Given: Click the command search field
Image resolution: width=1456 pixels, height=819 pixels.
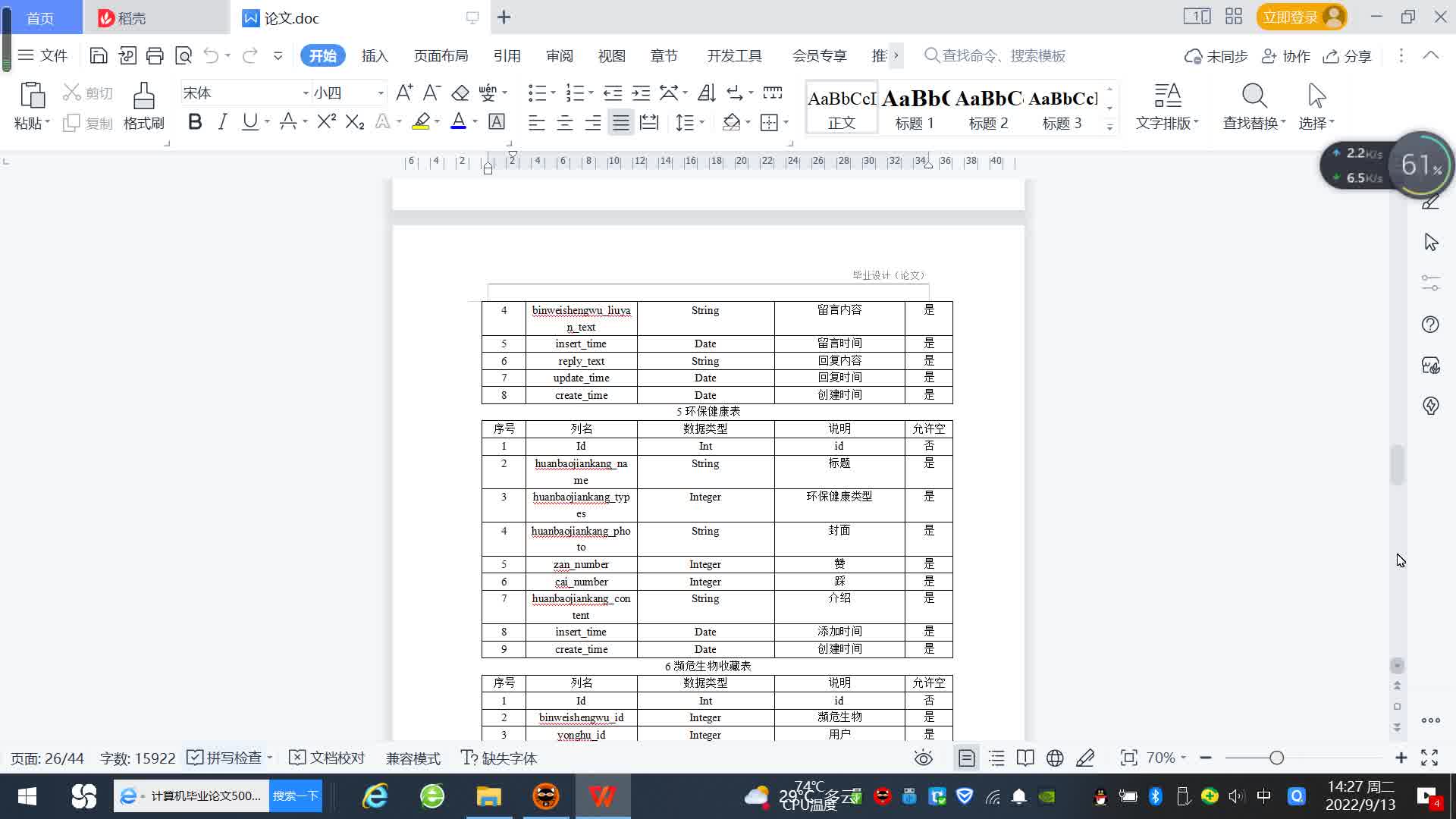Looking at the screenshot, I should click(995, 55).
